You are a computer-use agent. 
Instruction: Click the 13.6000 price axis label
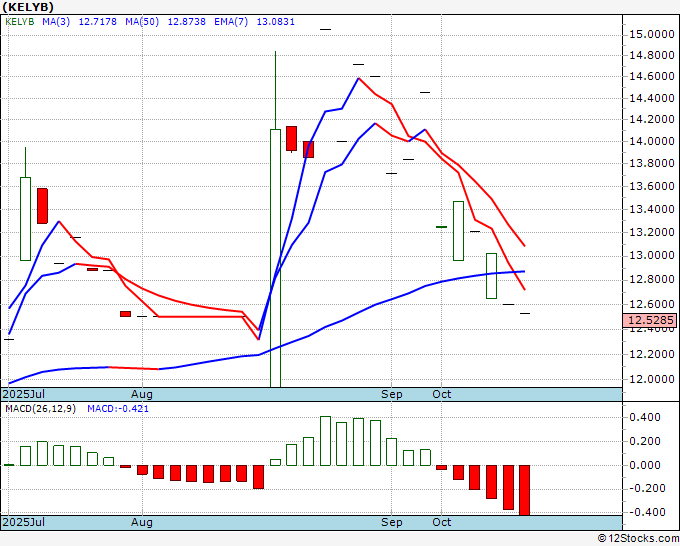click(x=652, y=186)
